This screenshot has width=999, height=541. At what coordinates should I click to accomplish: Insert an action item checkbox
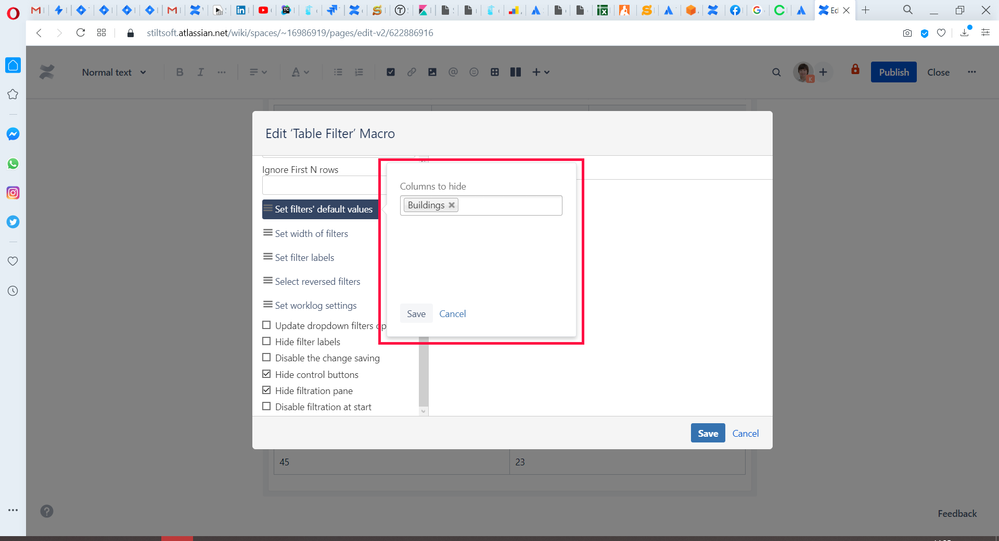click(x=391, y=72)
